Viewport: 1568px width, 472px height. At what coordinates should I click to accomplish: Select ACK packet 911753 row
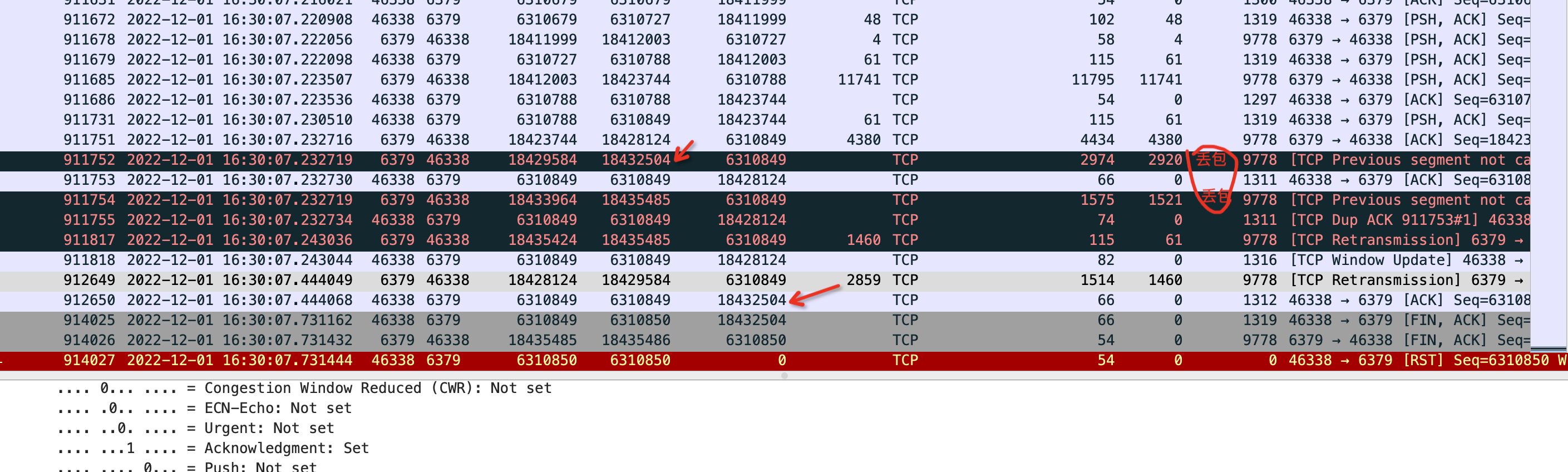[x=765, y=180]
